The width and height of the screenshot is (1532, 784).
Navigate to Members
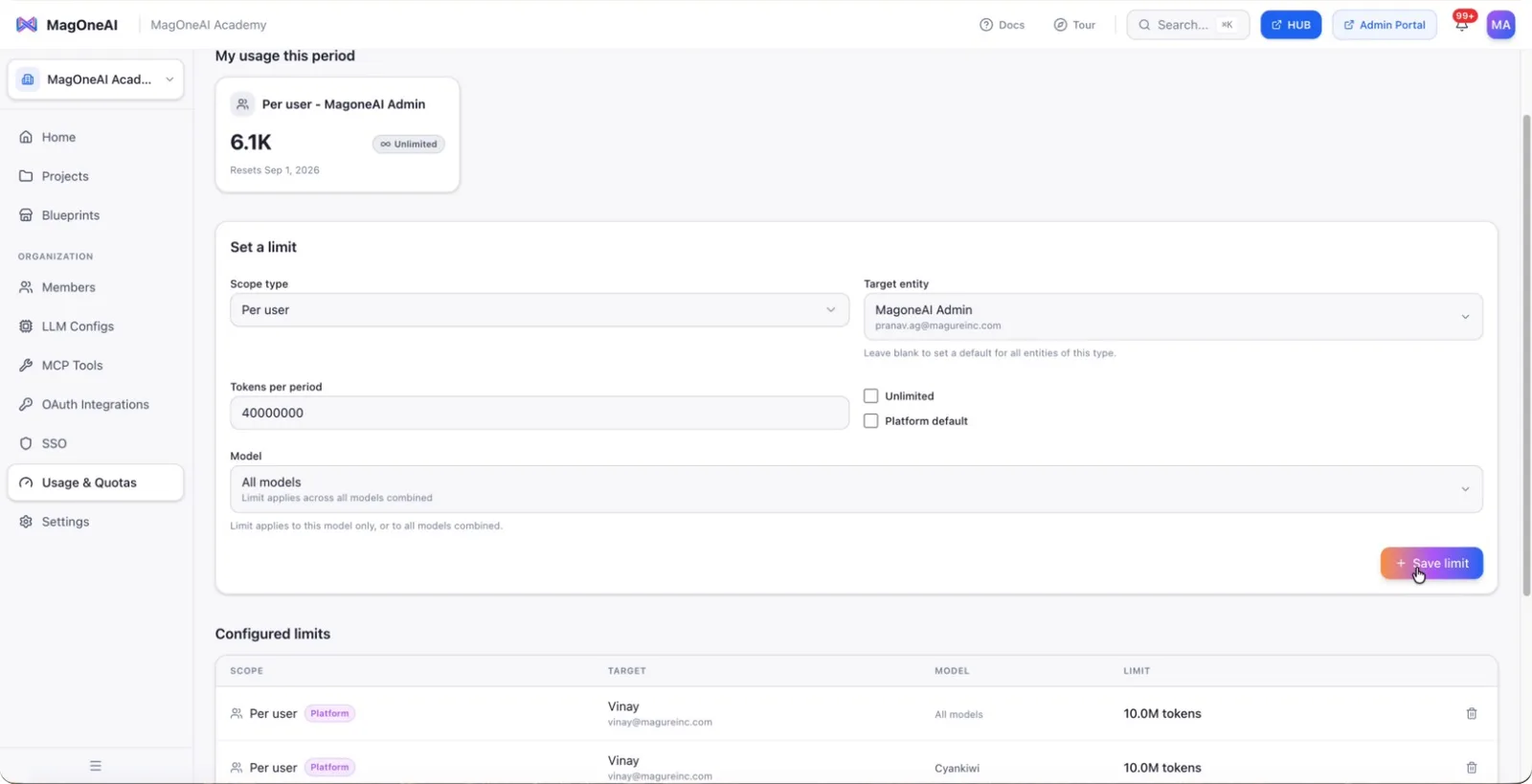pyautogui.click(x=96, y=287)
